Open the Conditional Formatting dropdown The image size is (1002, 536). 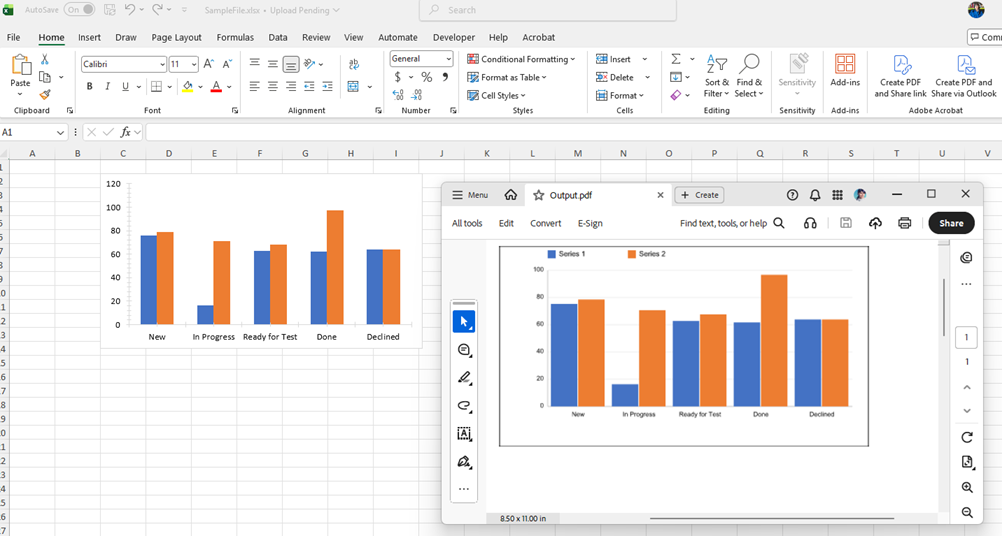coord(521,59)
